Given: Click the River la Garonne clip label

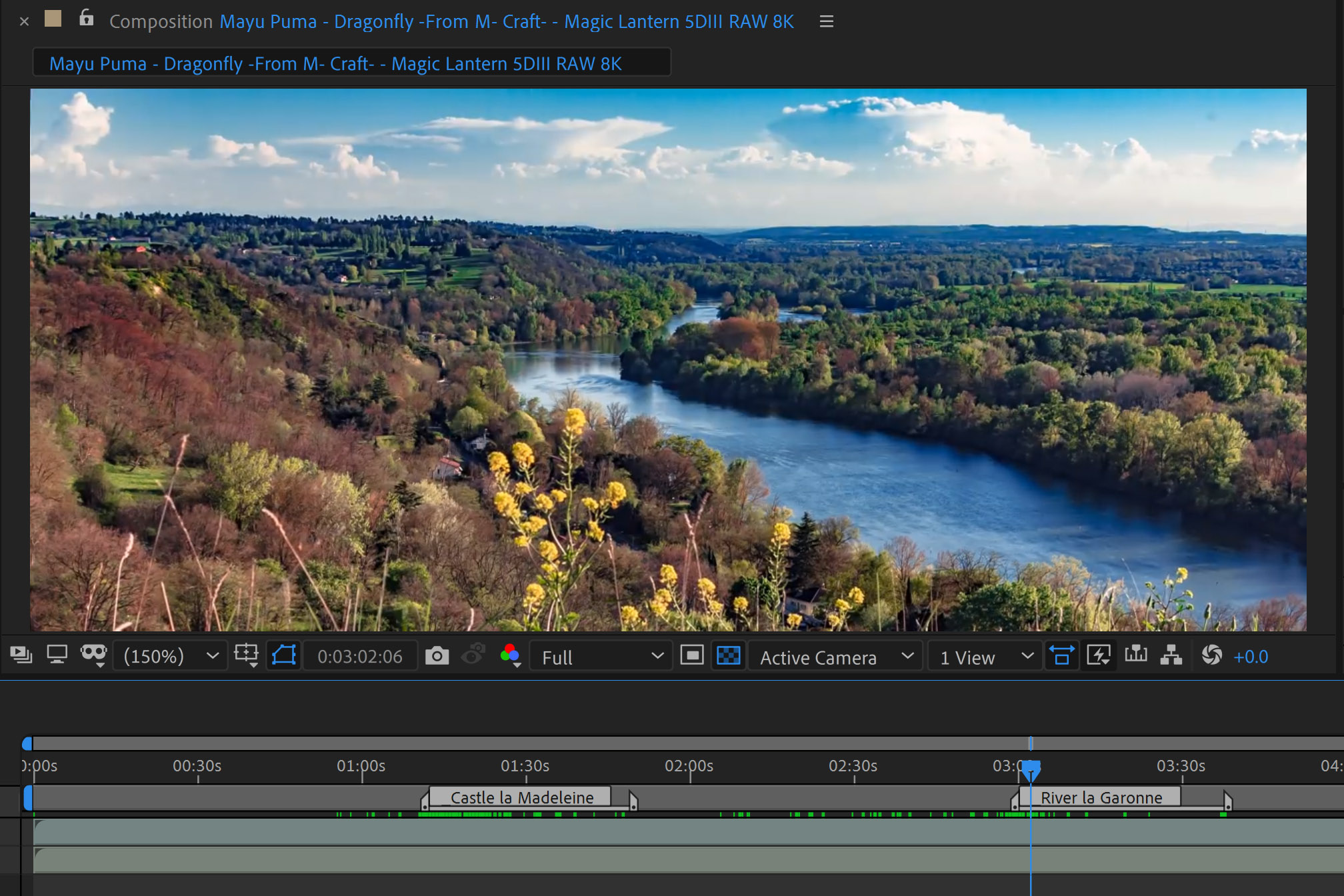Looking at the screenshot, I should (1101, 797).
